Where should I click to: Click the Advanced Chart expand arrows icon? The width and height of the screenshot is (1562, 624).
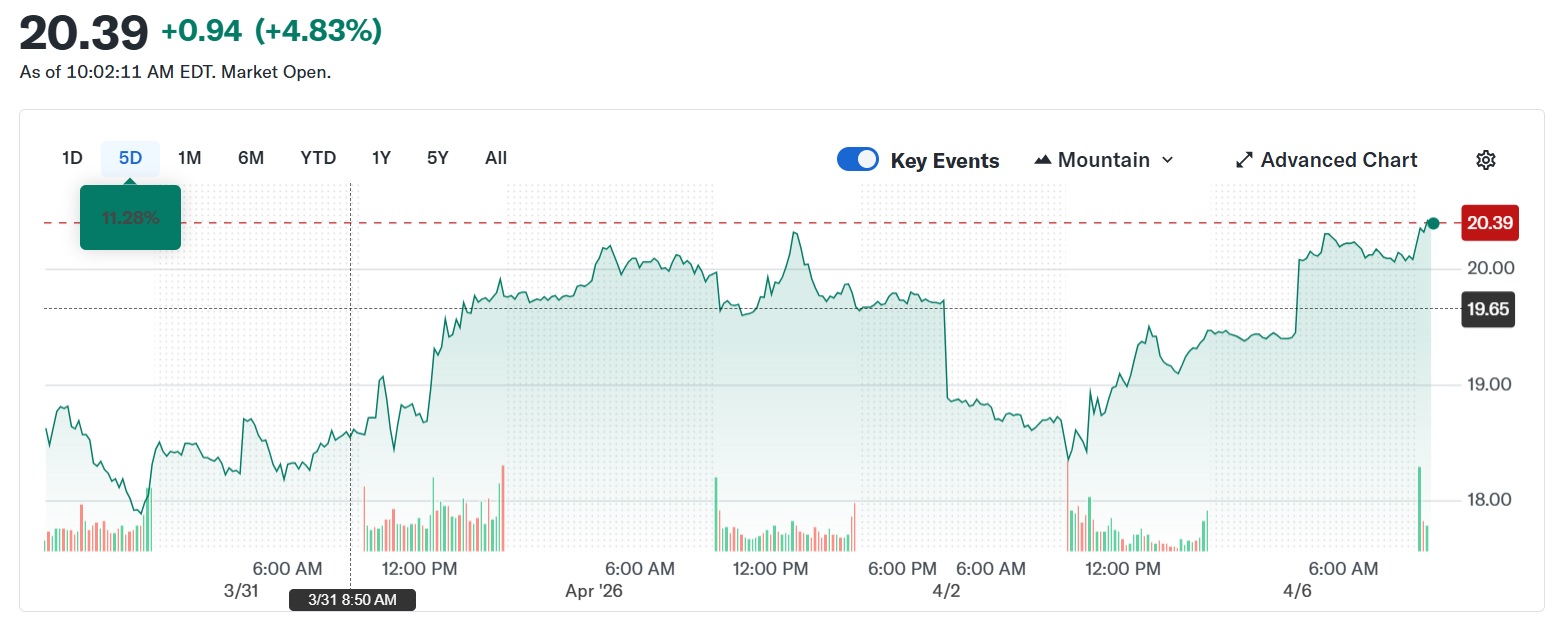click(x=1244, y=160)
